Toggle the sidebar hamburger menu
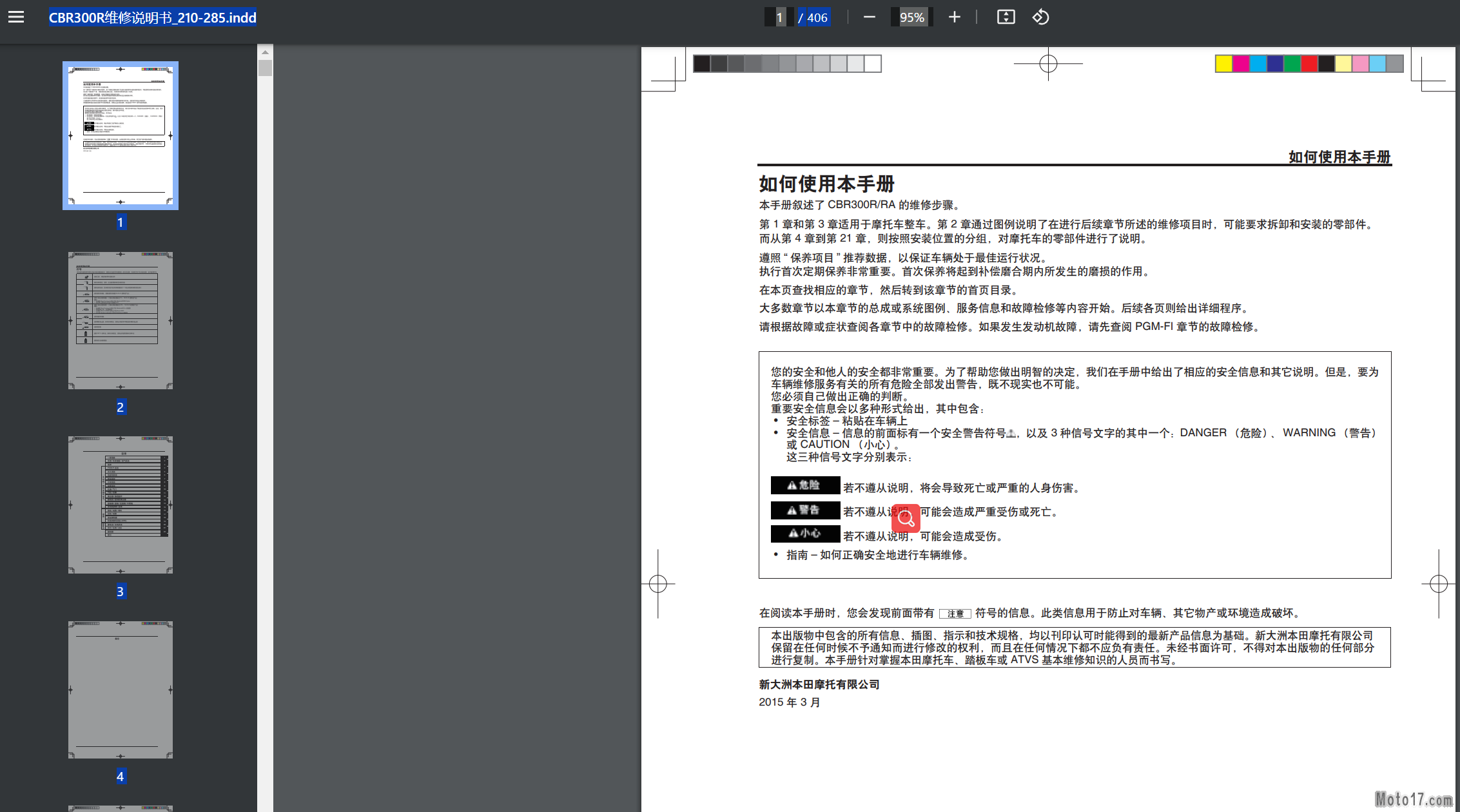Screen dimensions: 1460x812 [16, 17]
